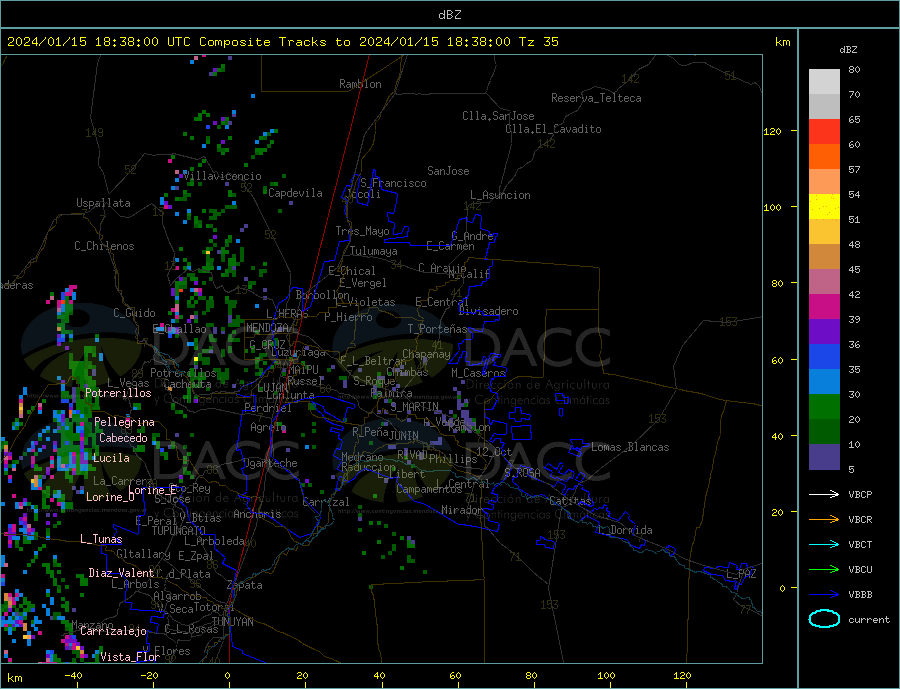Select the magenta swatch in dBZ scale

pyautogui.click(x=824, y=307)
